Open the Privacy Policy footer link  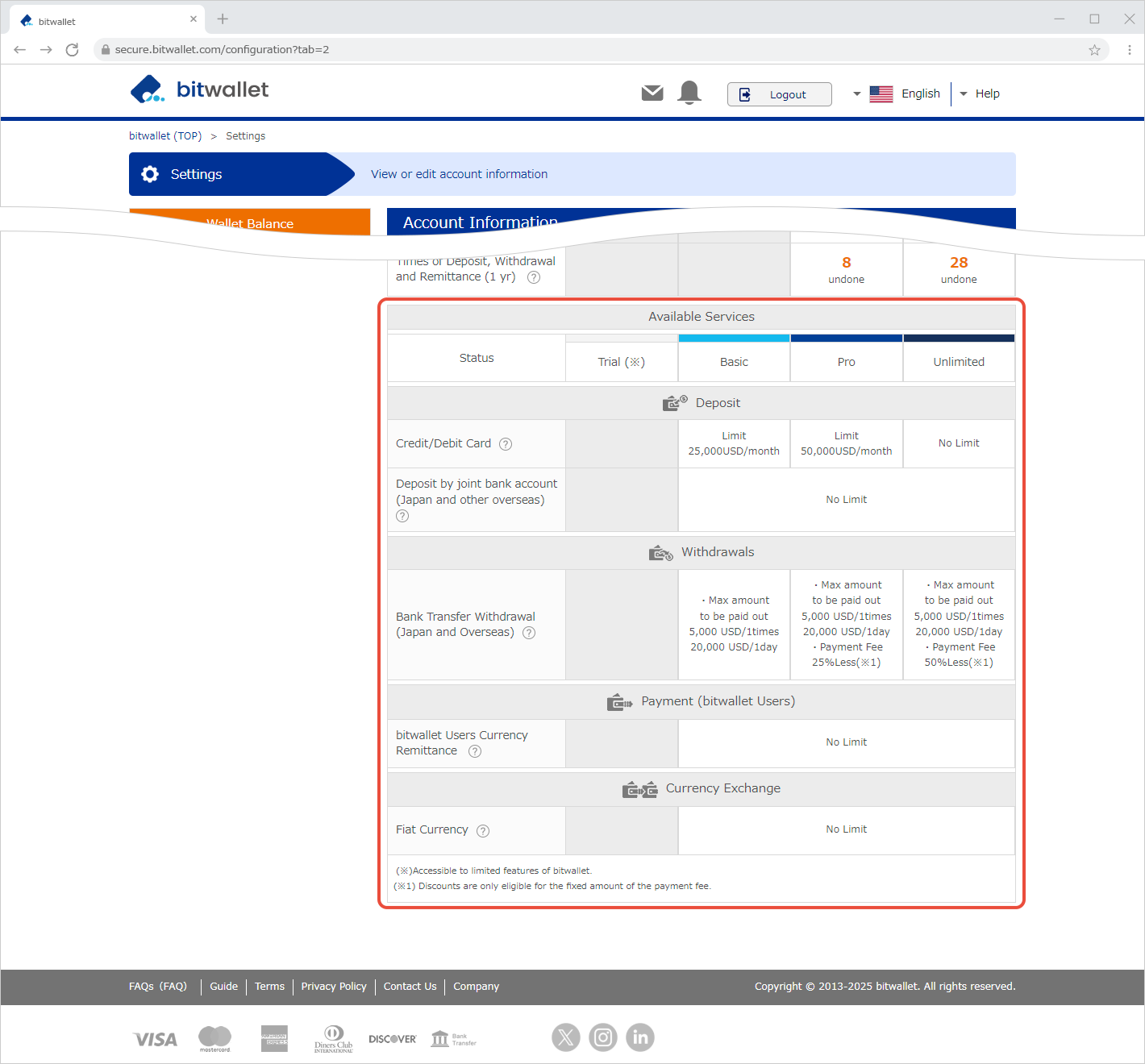click(334, 987)
